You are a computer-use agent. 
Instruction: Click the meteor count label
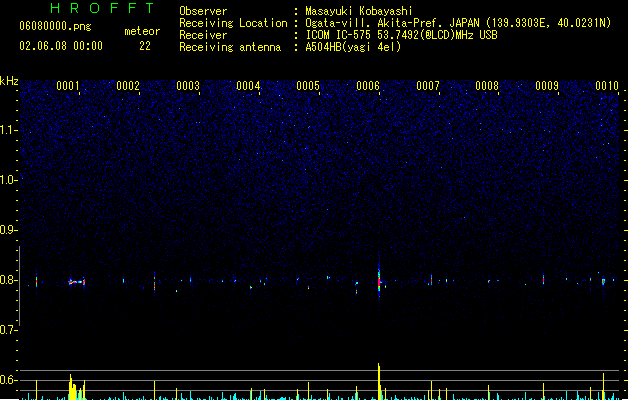click(x=142, y=31)
